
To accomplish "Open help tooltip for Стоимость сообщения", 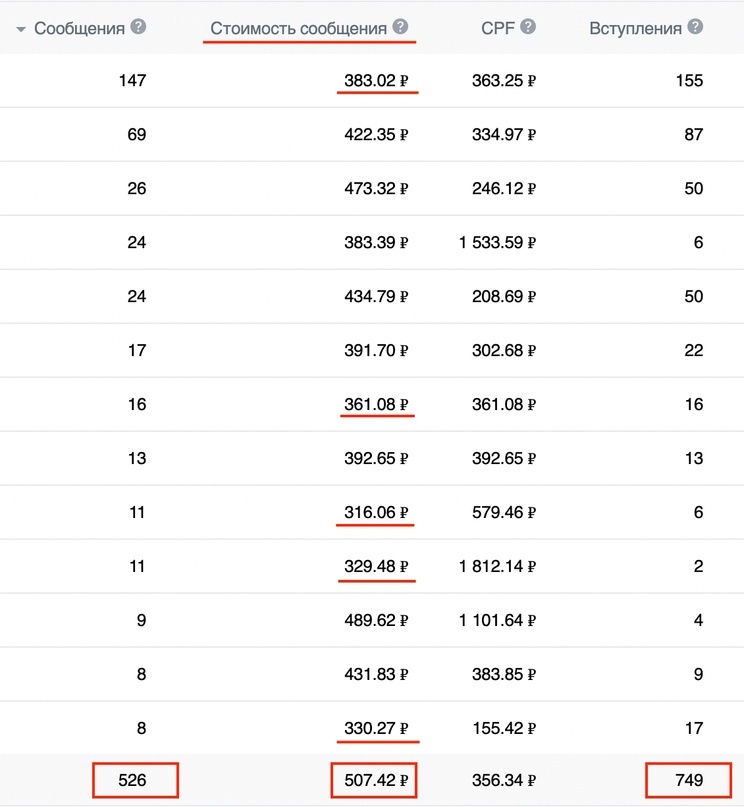I will click(x=401, y=27).
